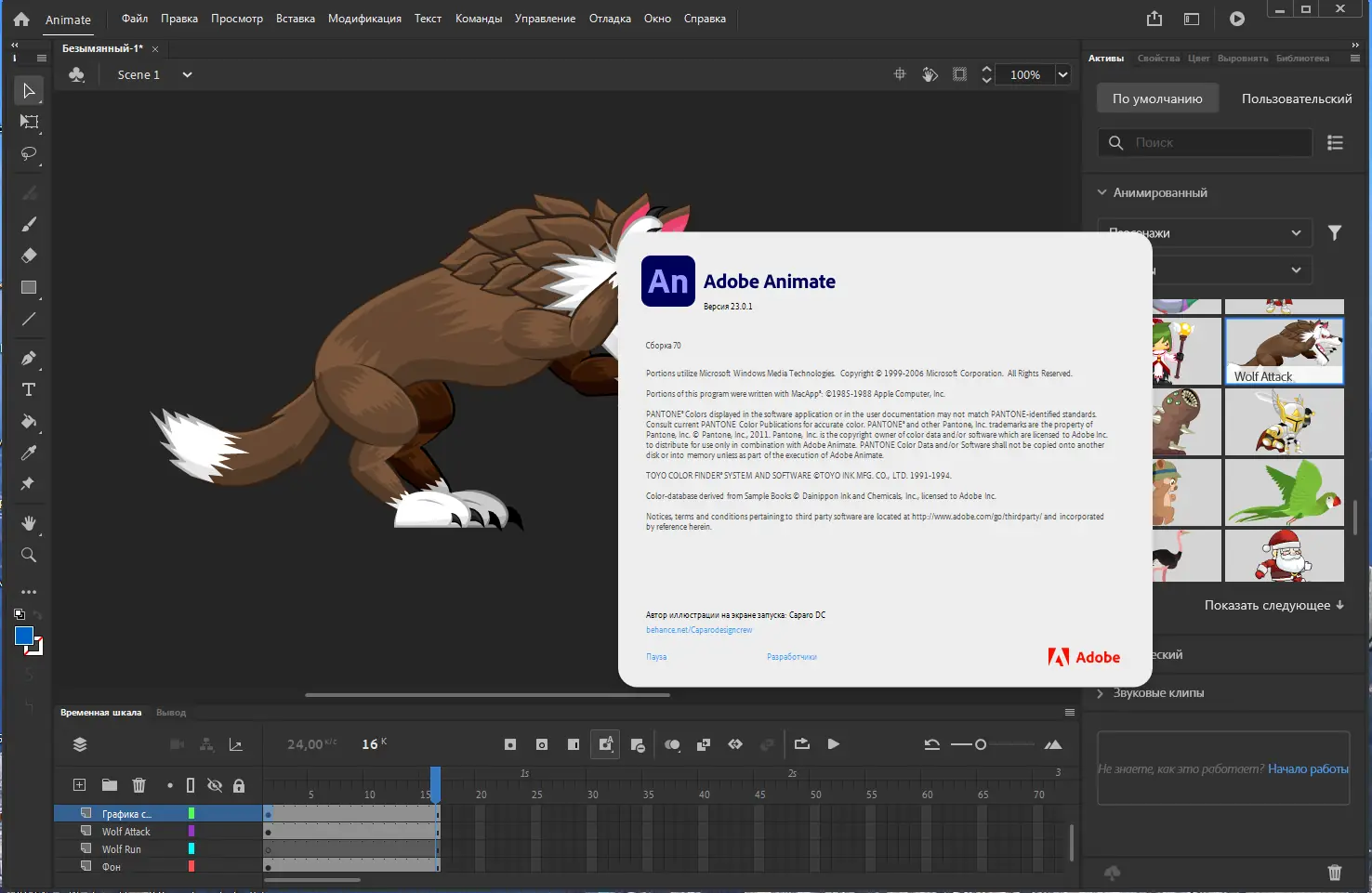
Task: Switch to the Вывод tab
Action: pos(171,712)
